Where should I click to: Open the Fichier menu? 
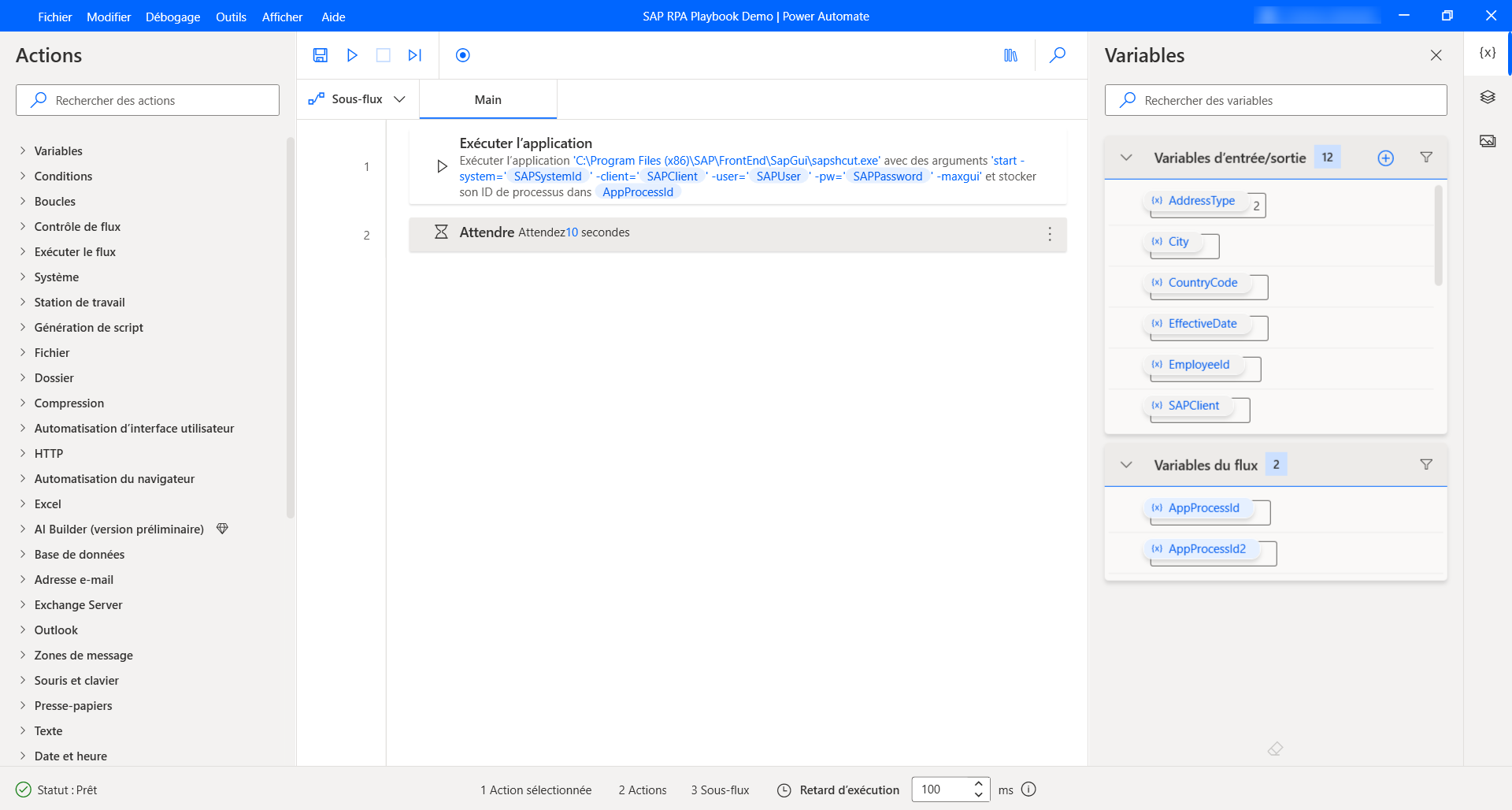[55, 17]
